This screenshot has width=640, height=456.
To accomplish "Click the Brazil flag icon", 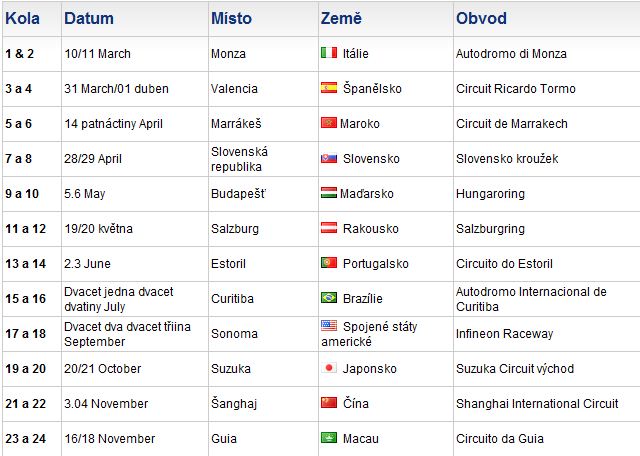I will point(329,298).
